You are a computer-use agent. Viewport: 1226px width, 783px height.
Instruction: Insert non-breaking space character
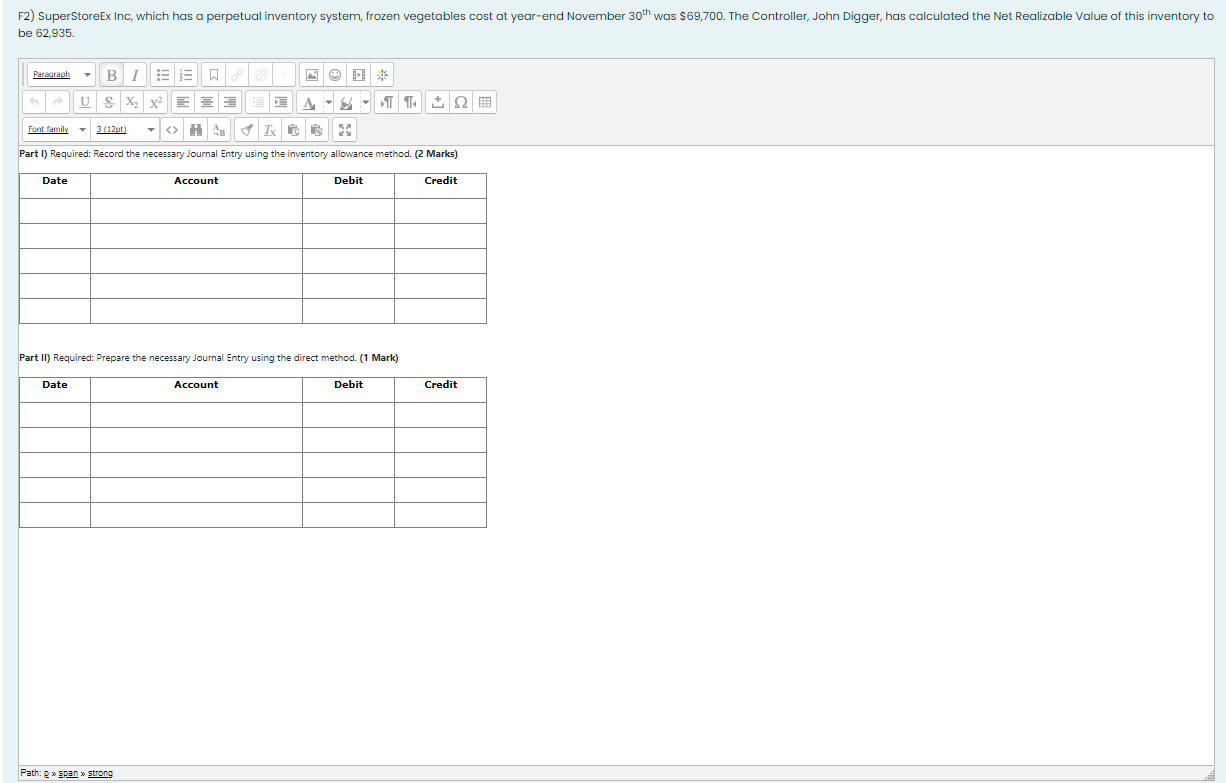click(438, 102)
